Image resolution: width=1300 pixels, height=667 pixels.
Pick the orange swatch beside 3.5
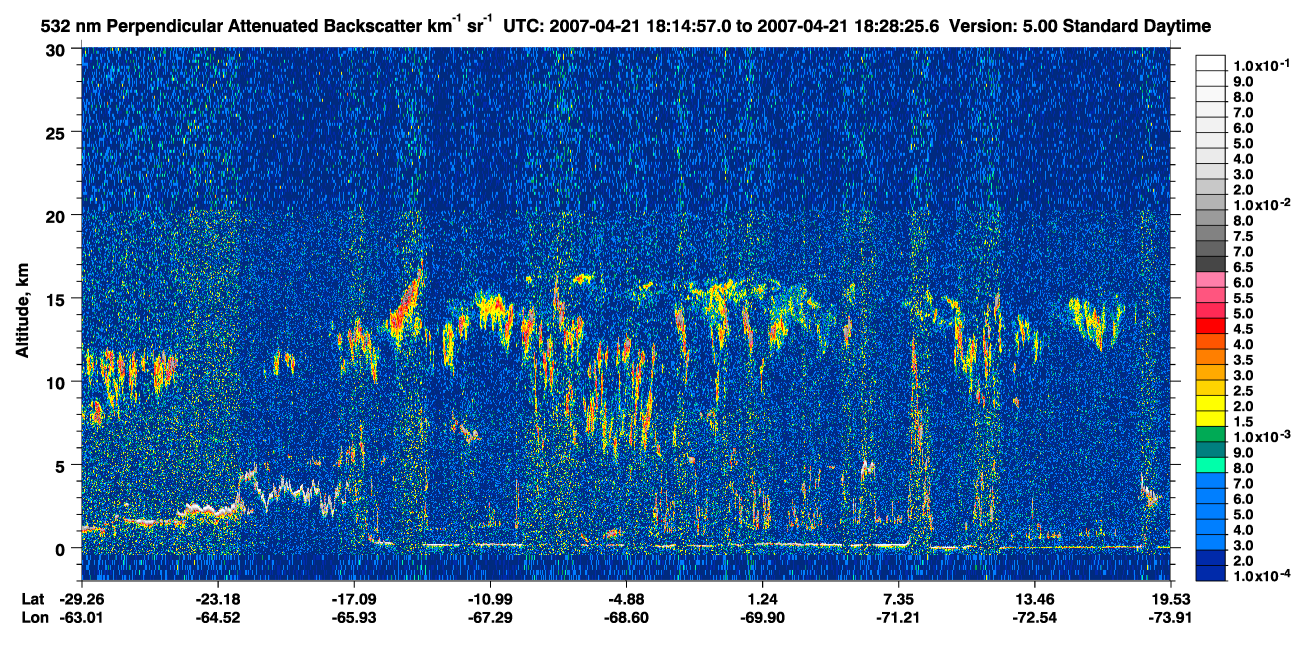1210,358
